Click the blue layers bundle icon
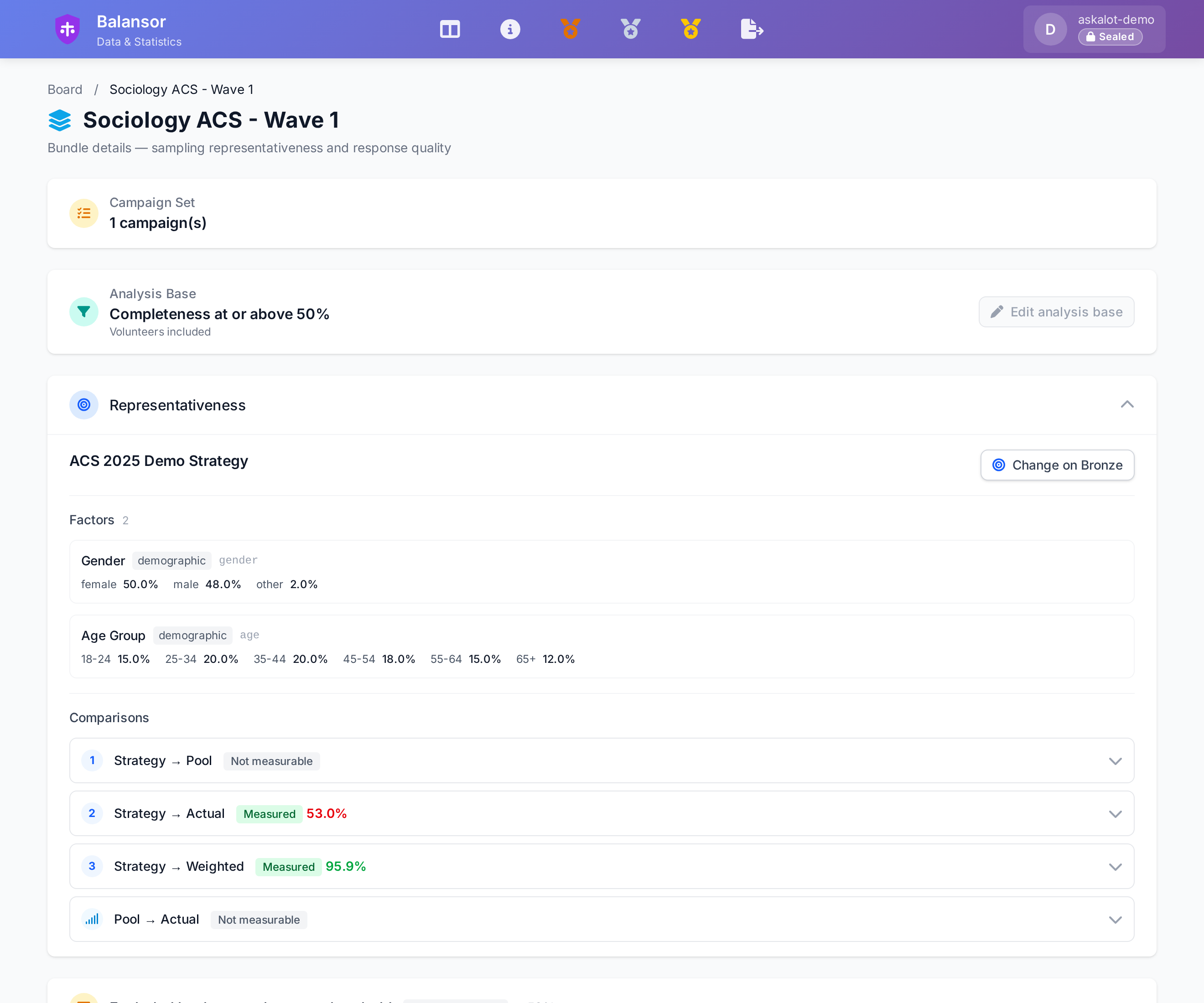The width and height of the screenshot is (1204, 1003). pos(60,120)
